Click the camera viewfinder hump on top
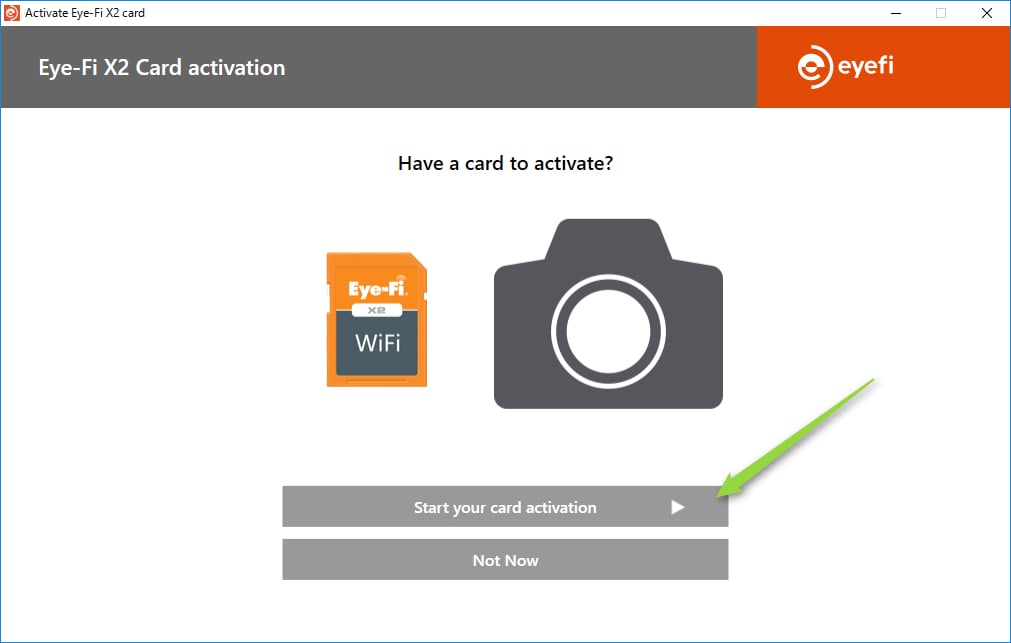 [x=608, y=239]
